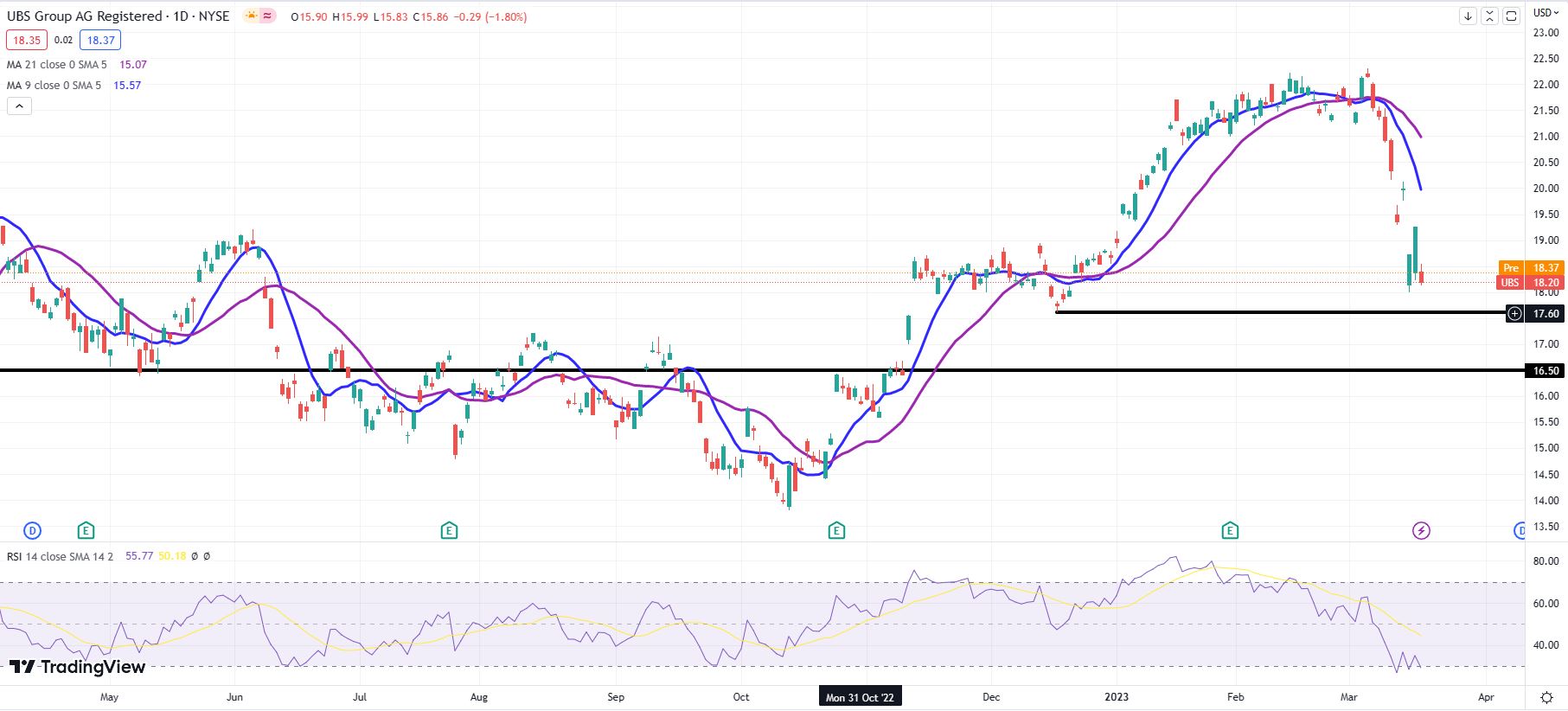The image size is (1568, 711).
Task: Click the Dec label on the time axis
Action: (991, 697)
